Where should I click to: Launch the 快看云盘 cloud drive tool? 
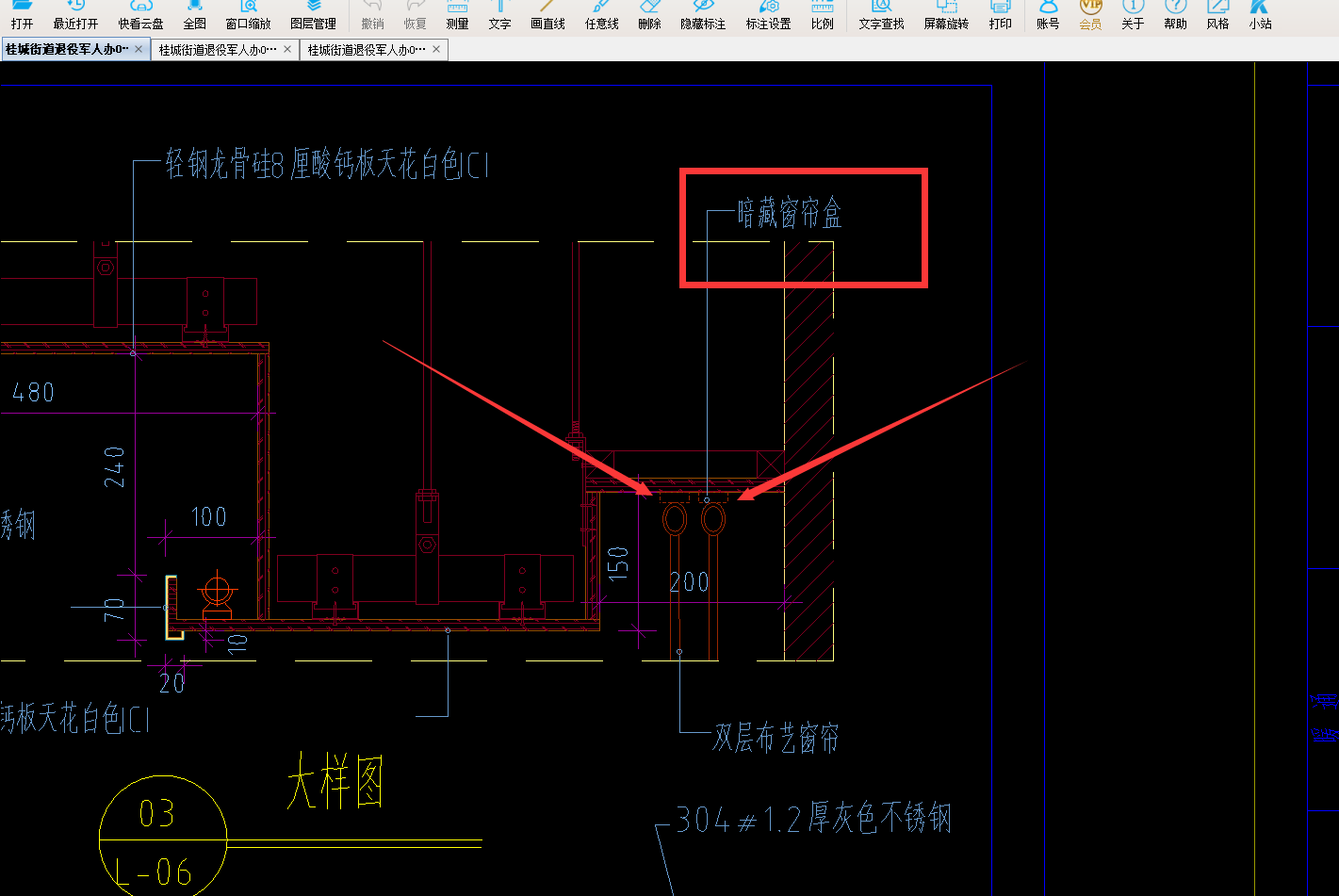click(x=141, y=16)
